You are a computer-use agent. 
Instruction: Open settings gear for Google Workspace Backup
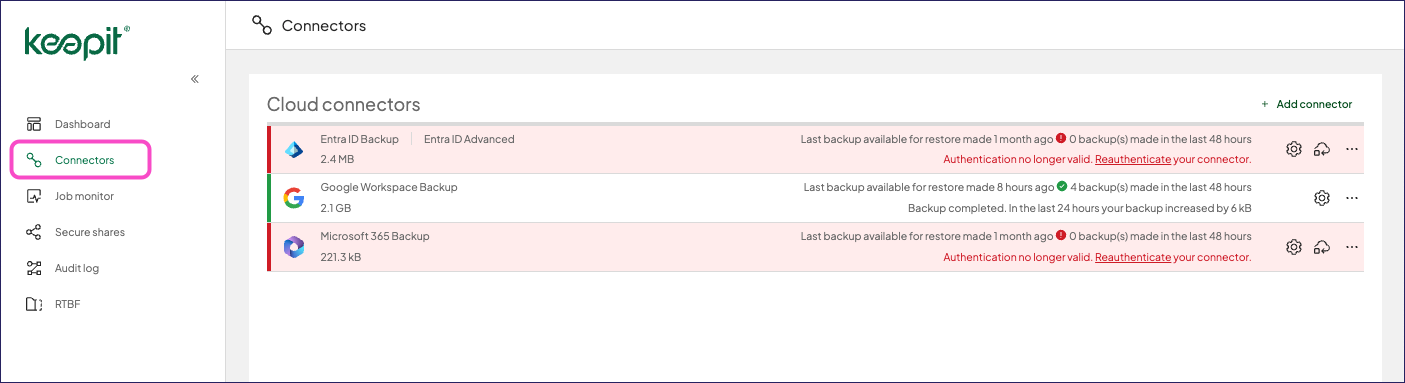click(x=1322, y=198)
